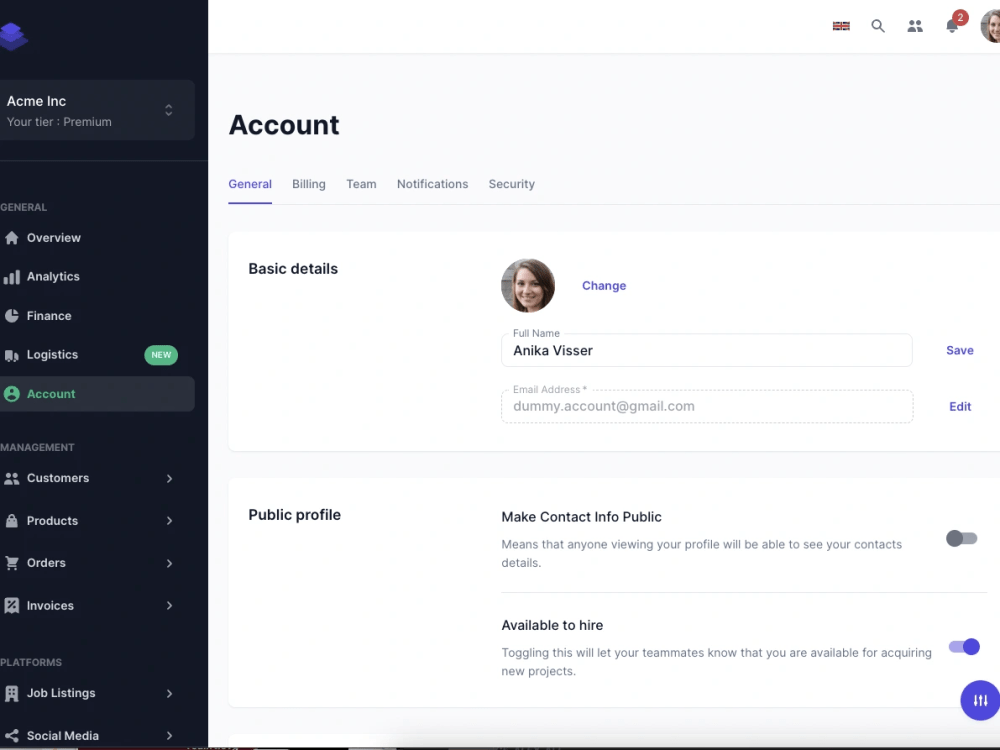
Task: Open Finance from the sidebar
Action: pos(97,316)
